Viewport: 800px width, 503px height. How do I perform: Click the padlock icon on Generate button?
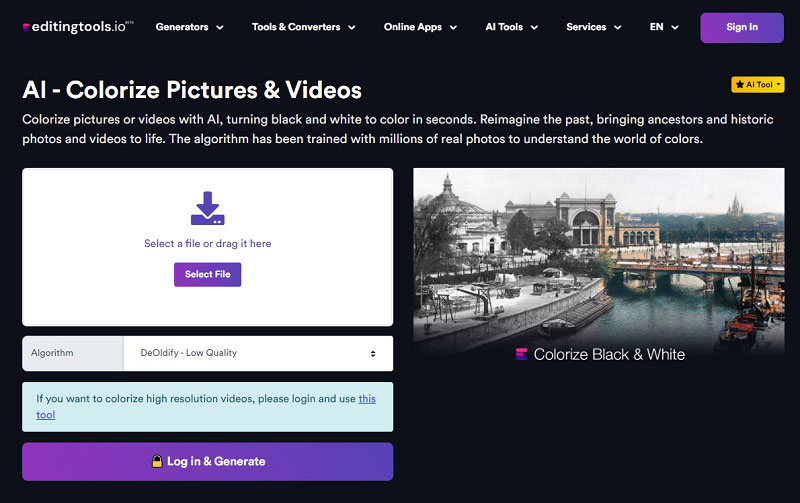[157, 461]
